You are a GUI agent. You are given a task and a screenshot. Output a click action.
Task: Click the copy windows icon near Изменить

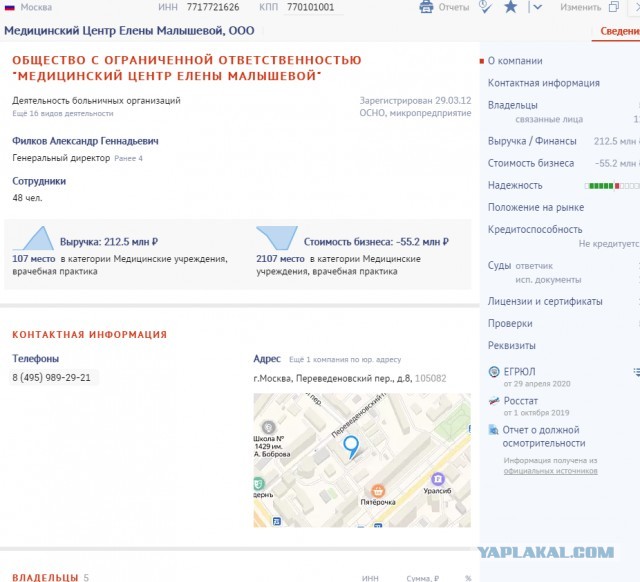point(614,7)
